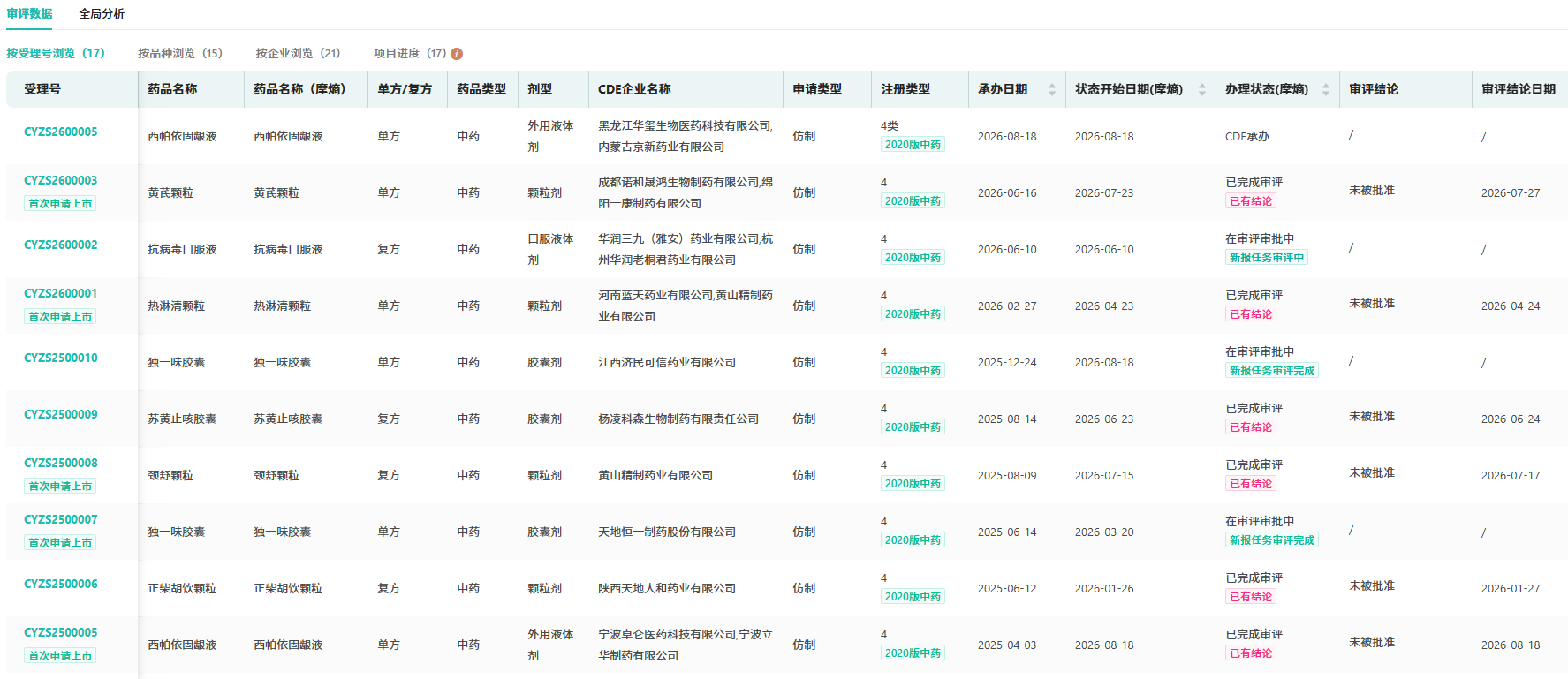Click 单方/复方 column header
Viewport: 1568px width, 679px height.
point(405,89)
